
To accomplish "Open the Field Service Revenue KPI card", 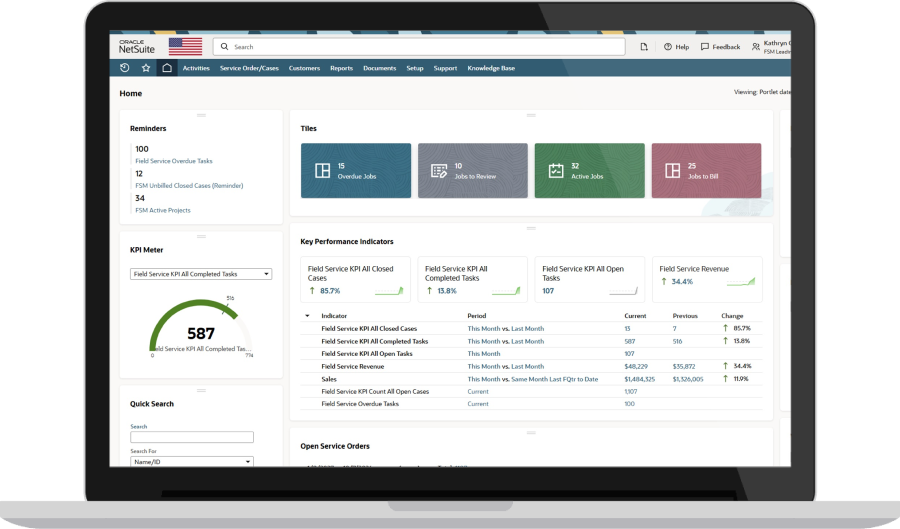I will (707, 279).
